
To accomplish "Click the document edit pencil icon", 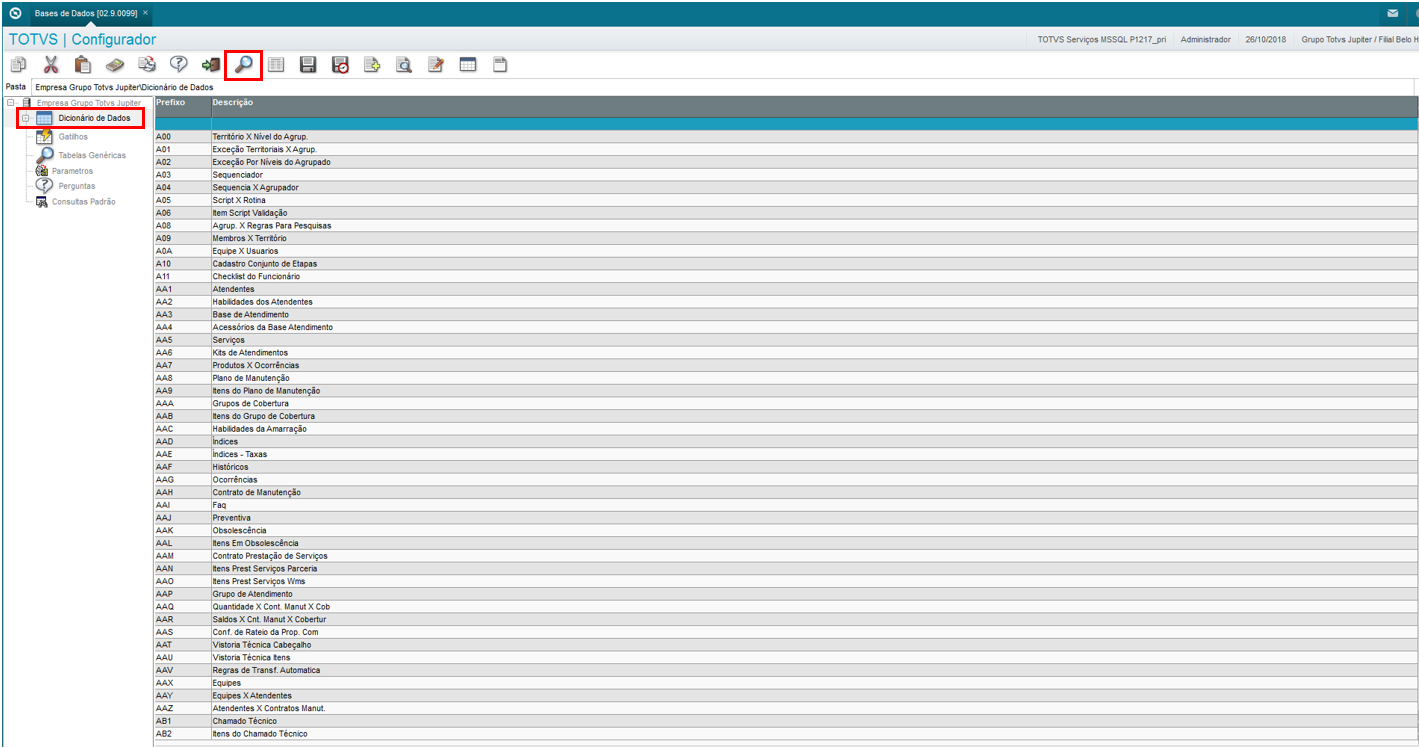I will tap(436, 65).
